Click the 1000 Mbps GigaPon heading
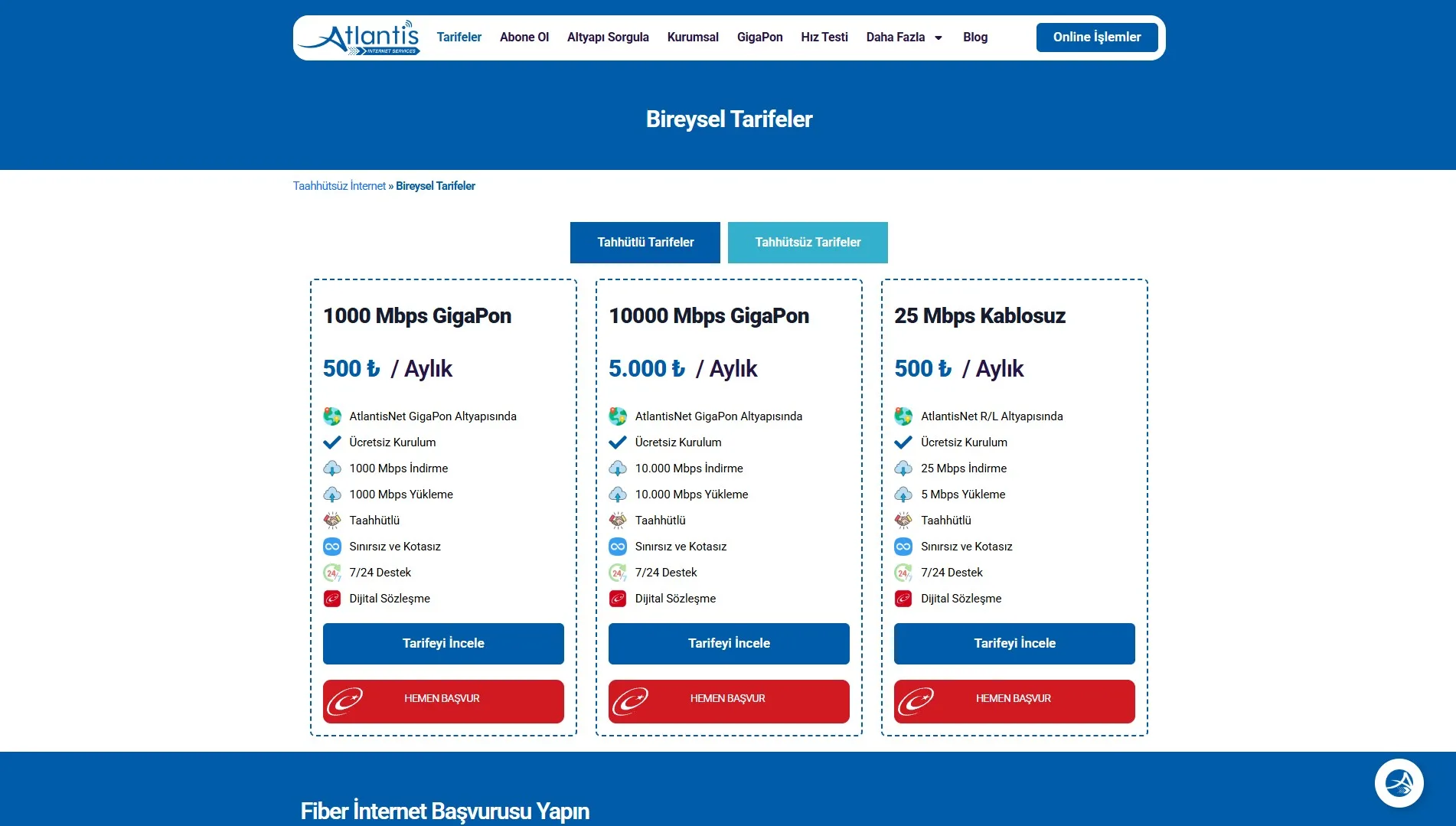 (x=417, y=316)
